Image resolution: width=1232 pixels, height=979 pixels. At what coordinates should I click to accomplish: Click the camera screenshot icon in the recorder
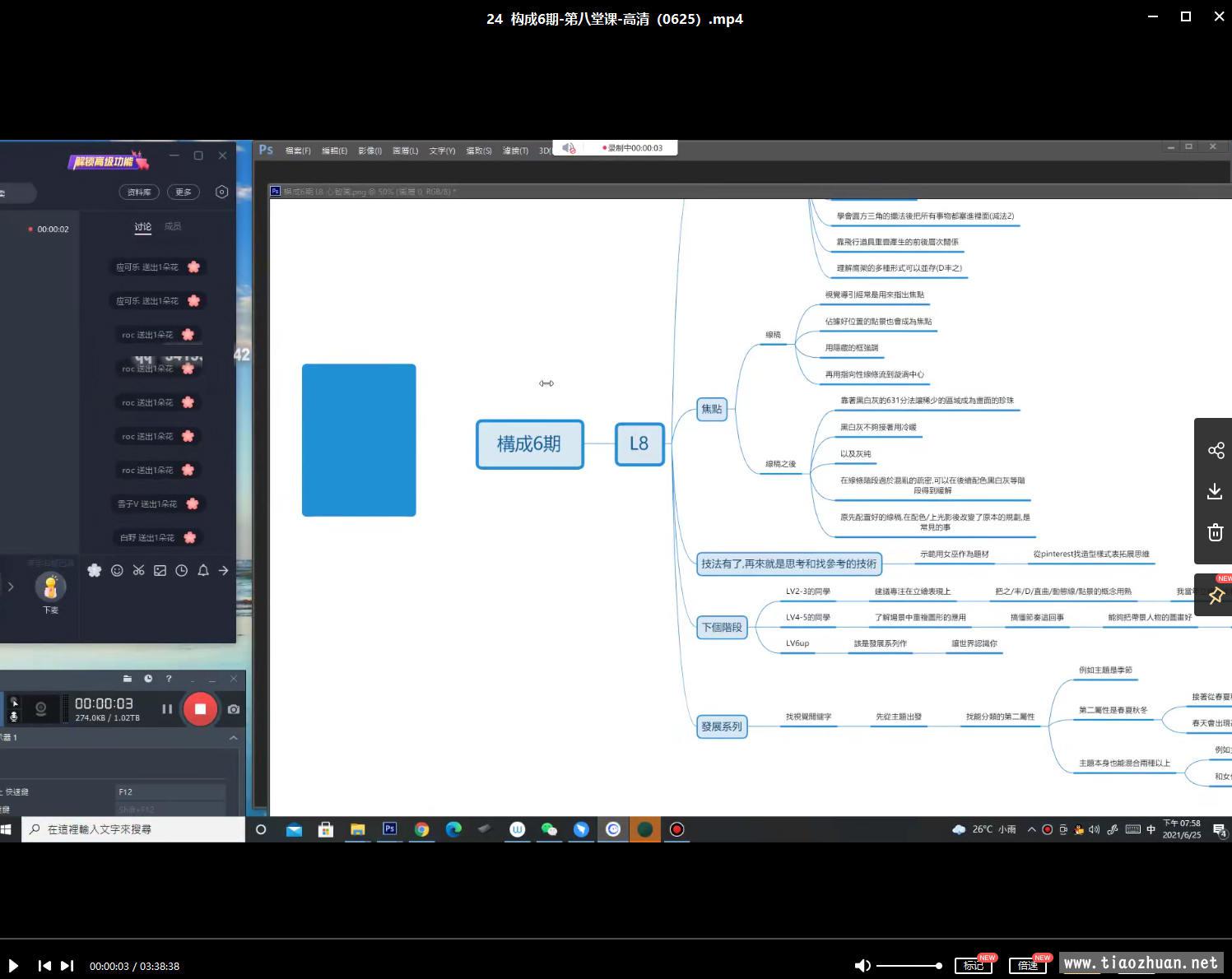234,709
